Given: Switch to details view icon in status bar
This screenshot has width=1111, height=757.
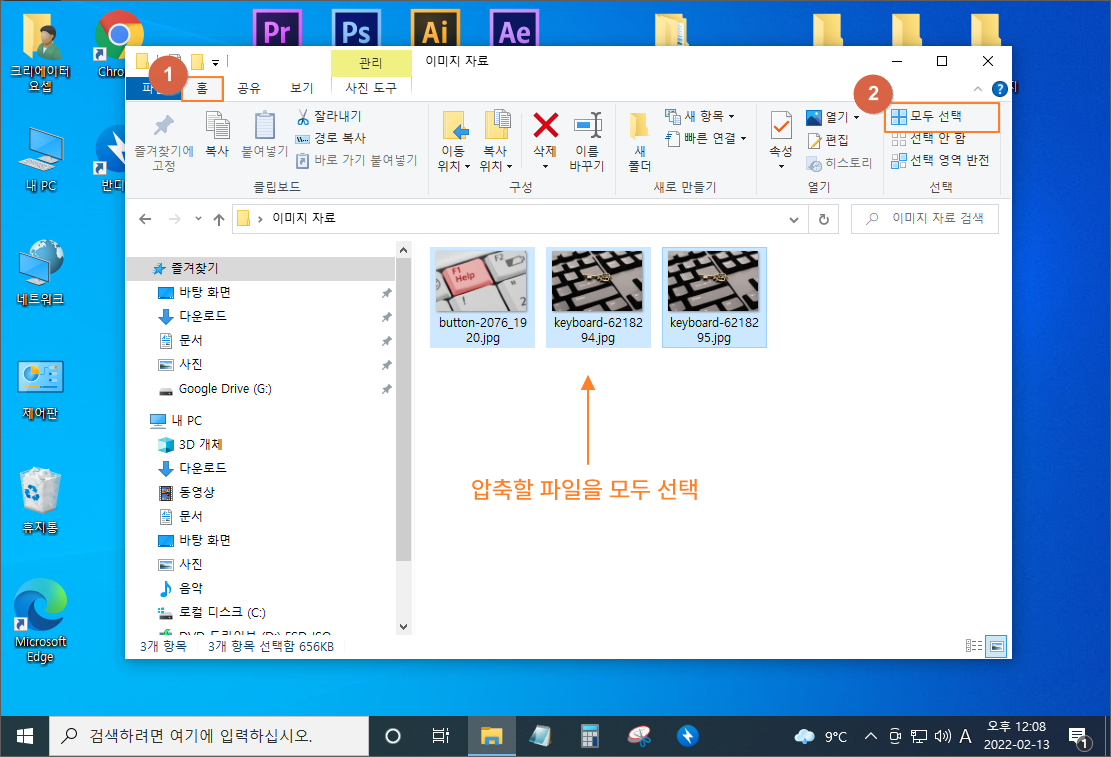Looking at the screenshot, I should coord(974,646).
